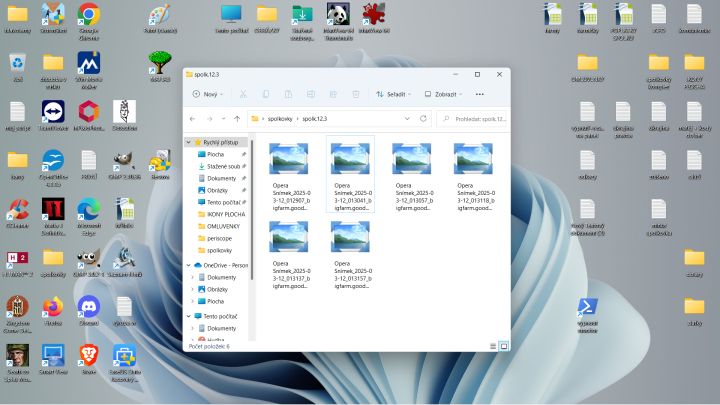Select Opera Snímek 013157 image file
720x405 pixels.
(x=350, y=253)
